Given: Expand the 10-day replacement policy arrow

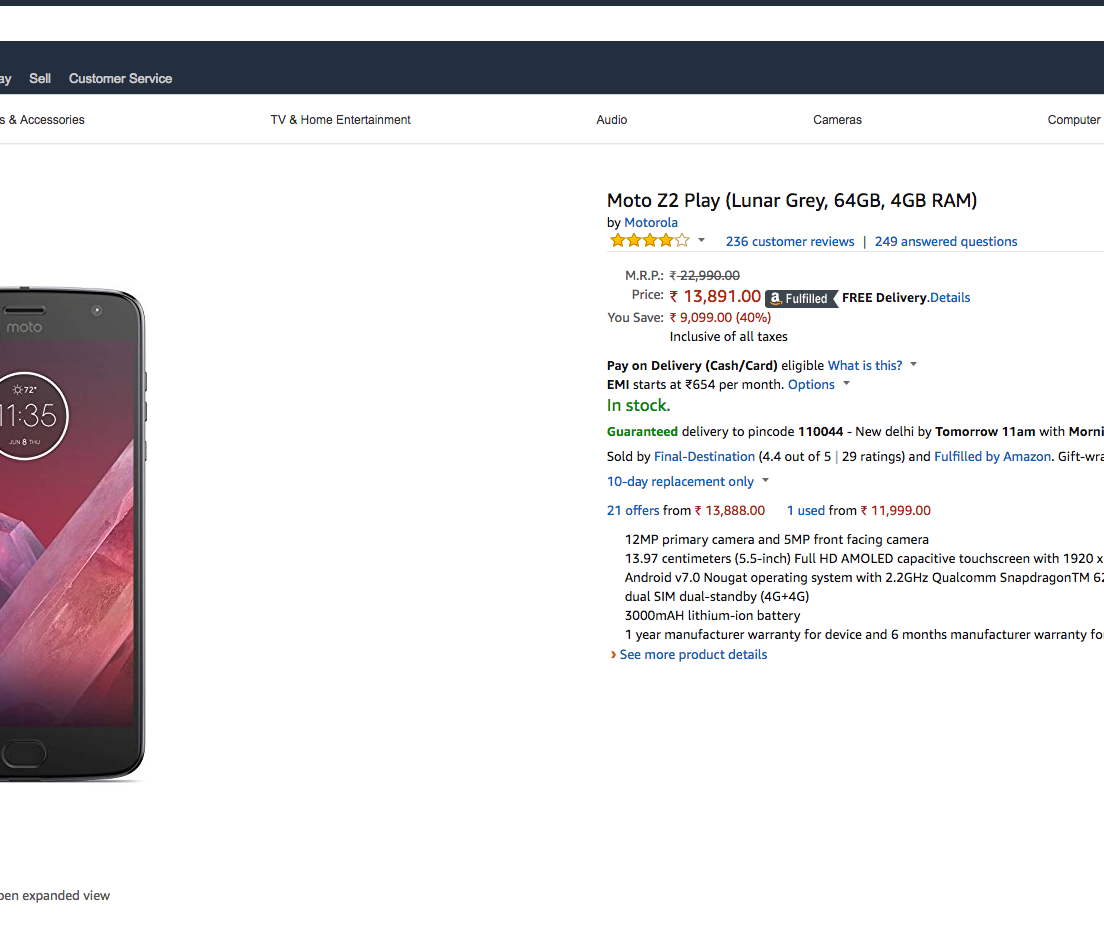Looking at the screenshot, I should (x=765, y=481).
